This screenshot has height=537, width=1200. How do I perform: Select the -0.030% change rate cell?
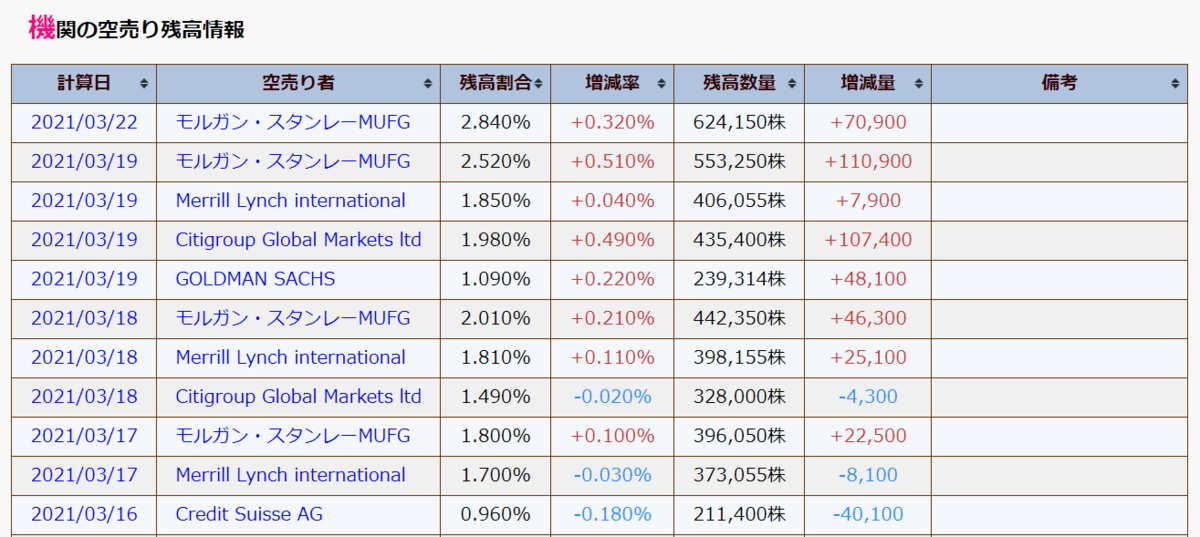(612, 475)
